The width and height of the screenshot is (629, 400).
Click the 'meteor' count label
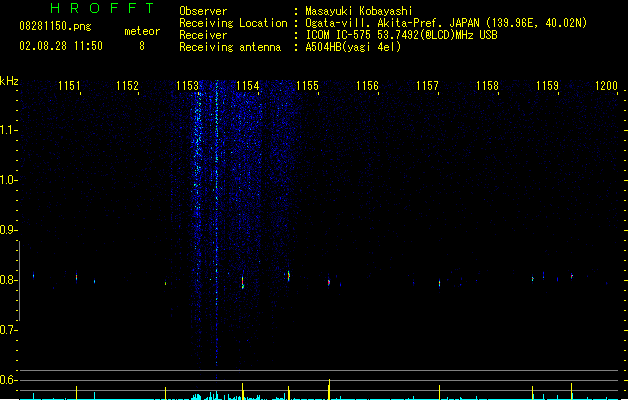142,31
